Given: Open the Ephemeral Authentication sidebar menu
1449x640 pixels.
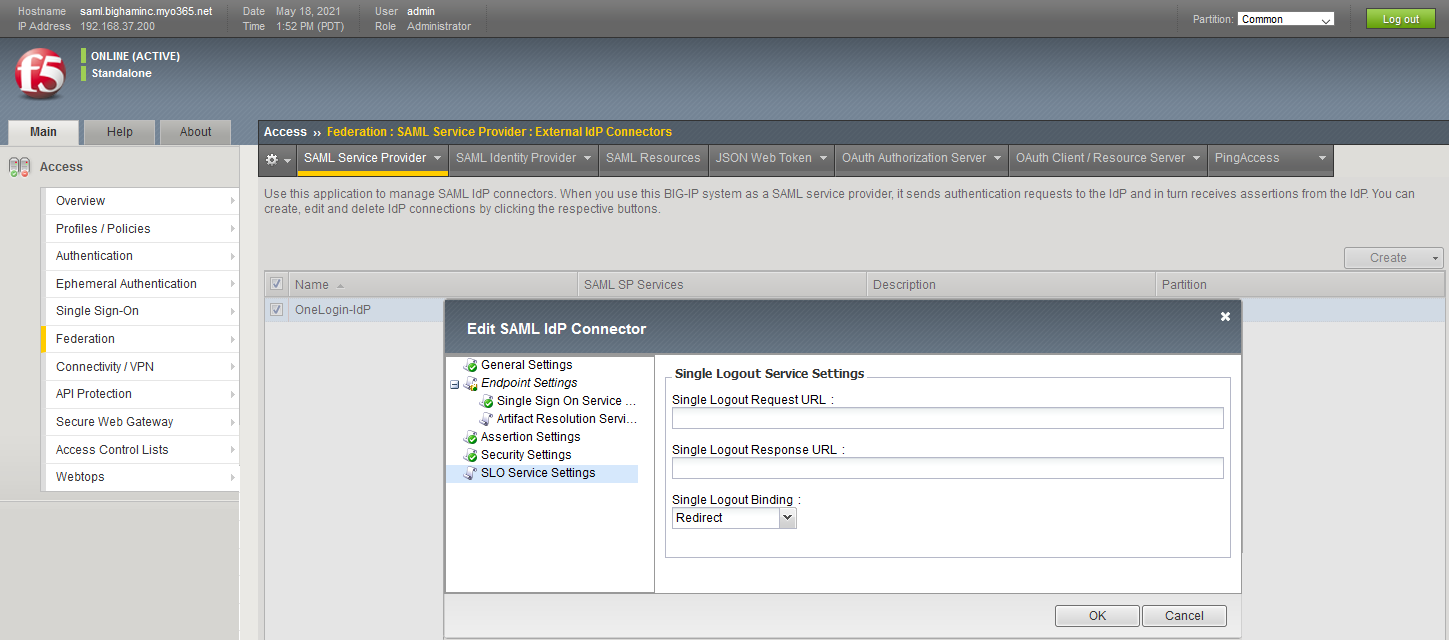Looking at the screenshot, I should pos(141,284).
